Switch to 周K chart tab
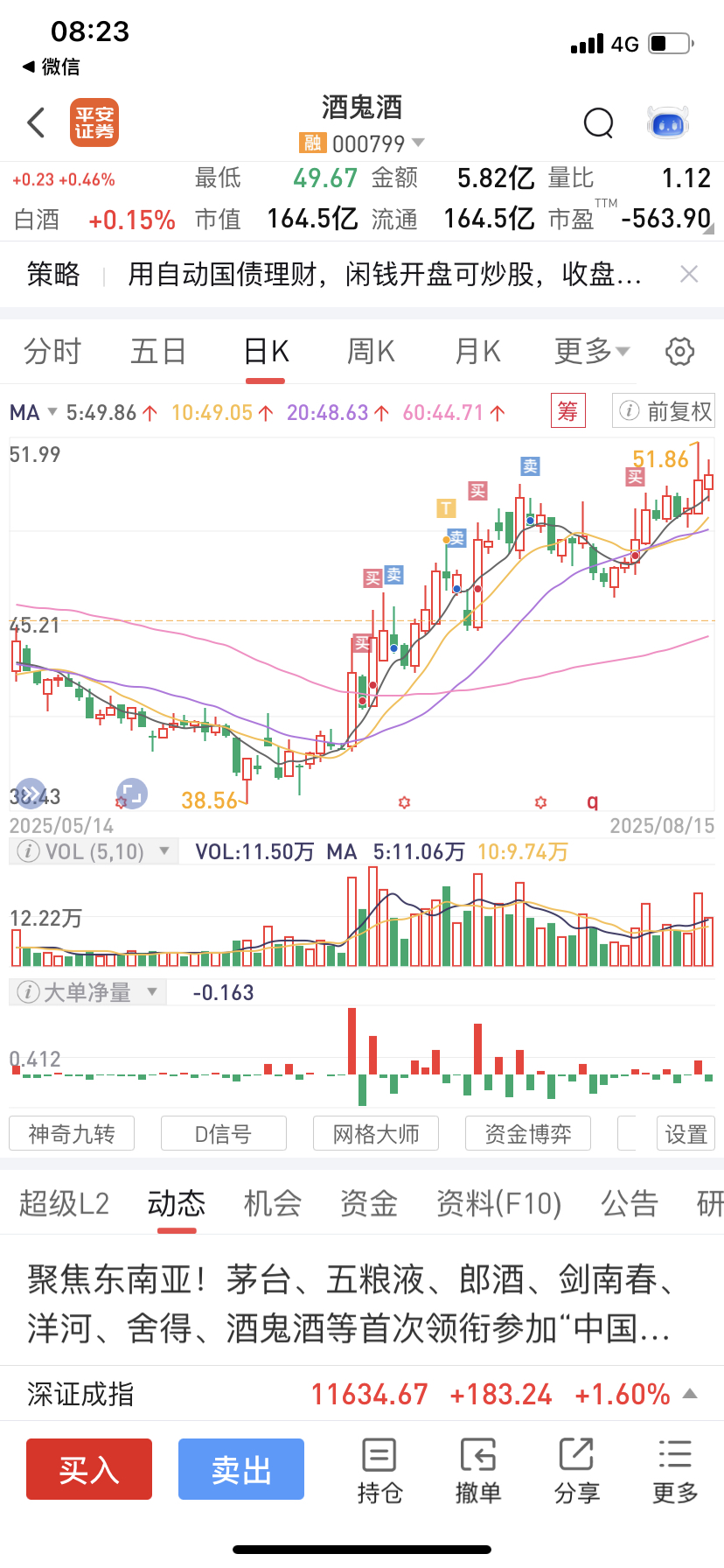724x1568 pixels. pyautogui.click(x=371, y=352)
